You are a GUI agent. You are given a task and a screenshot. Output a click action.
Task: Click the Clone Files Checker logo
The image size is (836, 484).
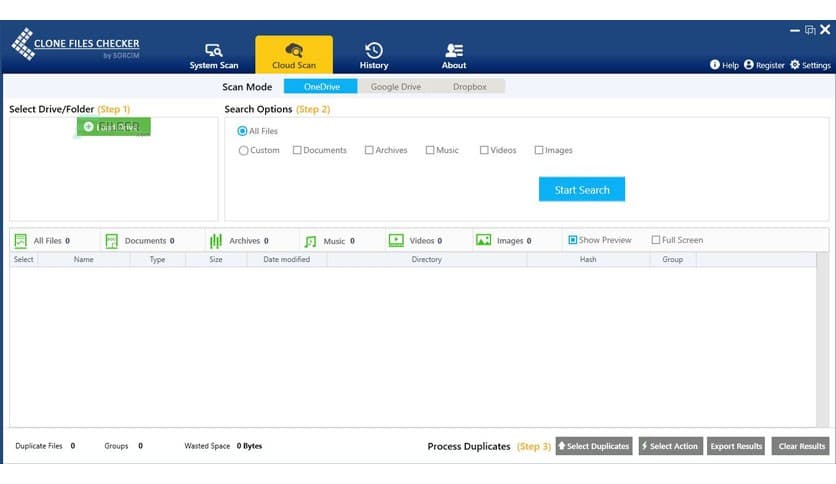click(76, 44)
